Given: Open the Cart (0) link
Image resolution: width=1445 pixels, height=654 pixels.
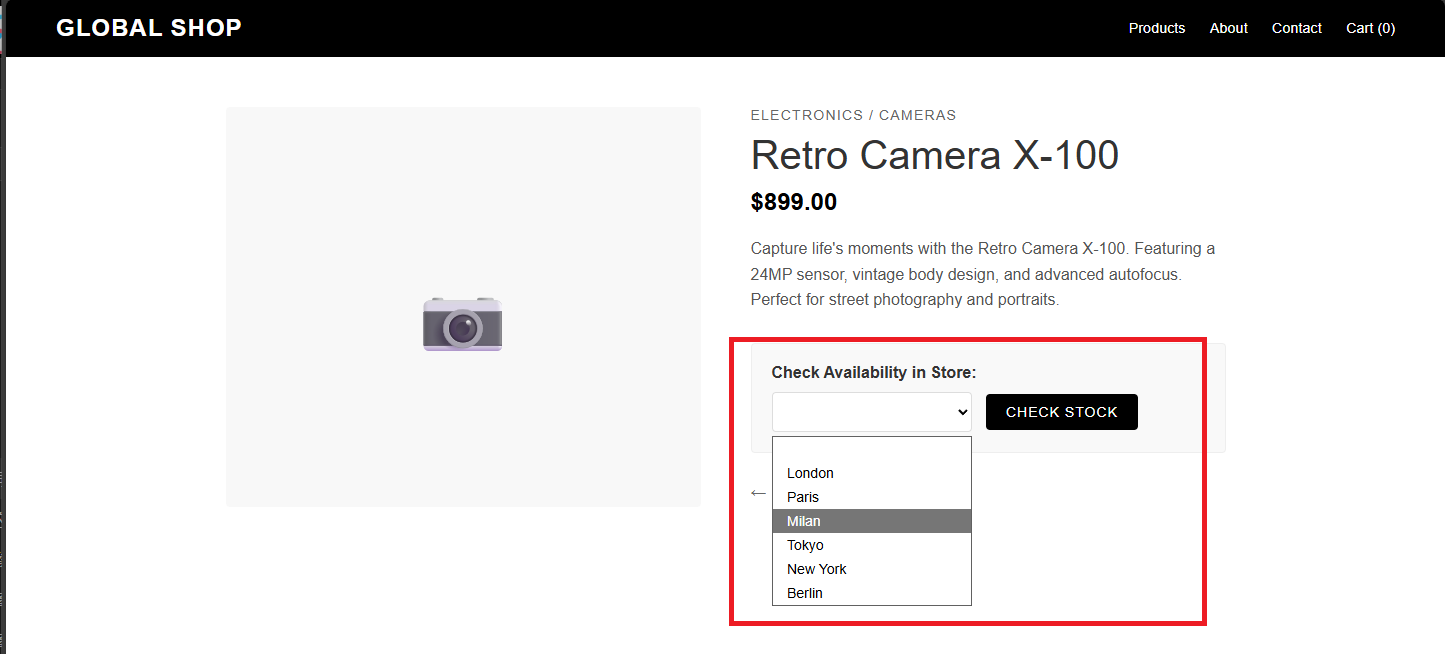Looking at the screenshot, I should (1370, 28).
